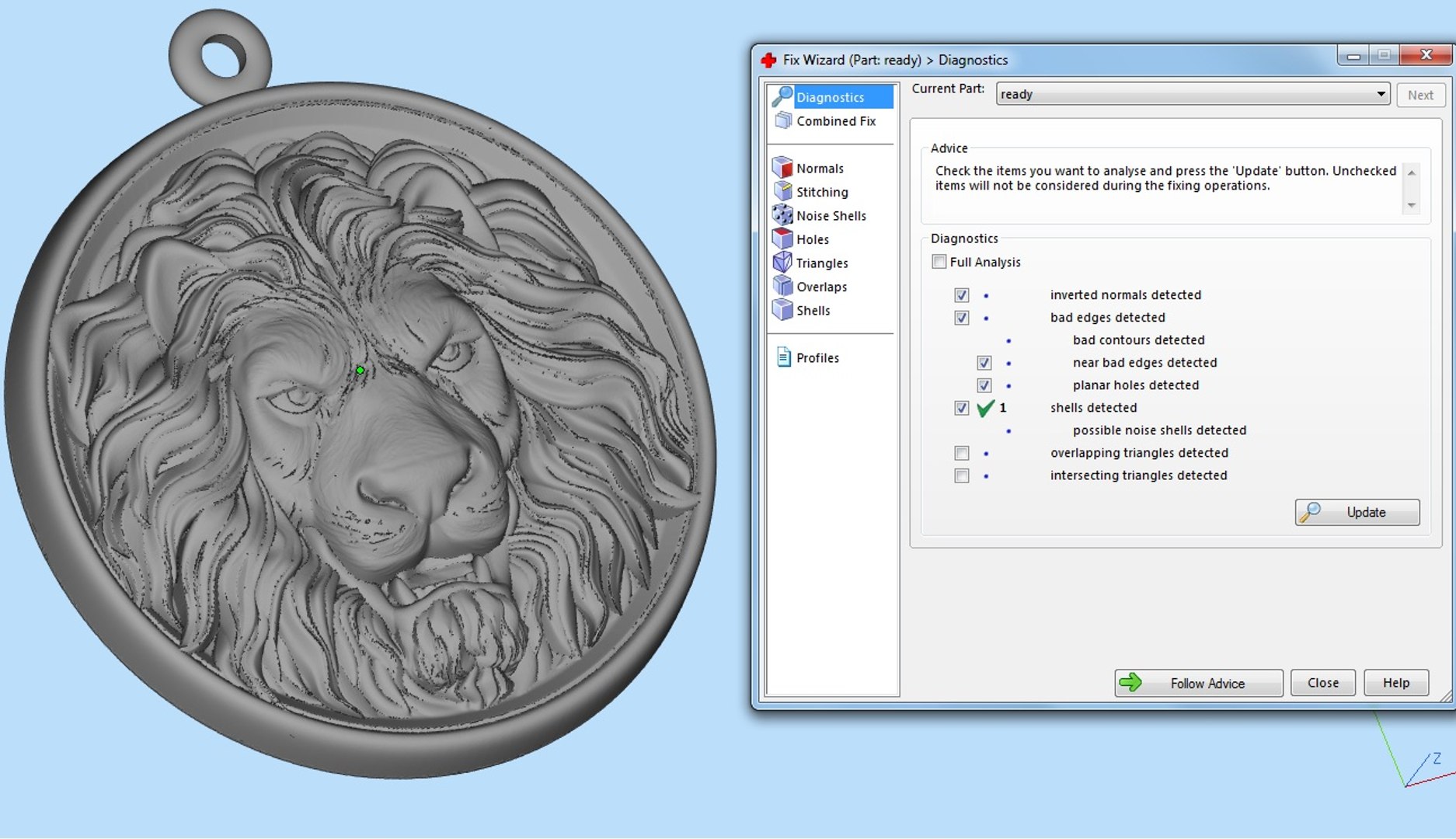The height and width of the screenshot is (839, 1456).
Task: Click the 'bad contours detected' text
Action: pos(1138,340)
